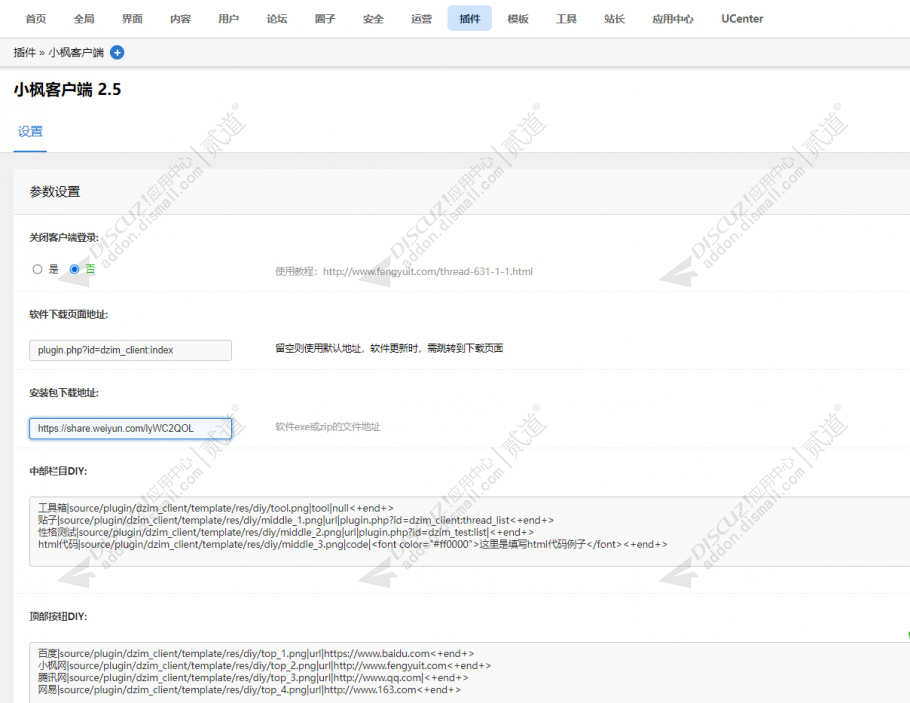Click inside the 中部栏目DIY text area
The height and width of the screenshot is (703, 910).
469,531
